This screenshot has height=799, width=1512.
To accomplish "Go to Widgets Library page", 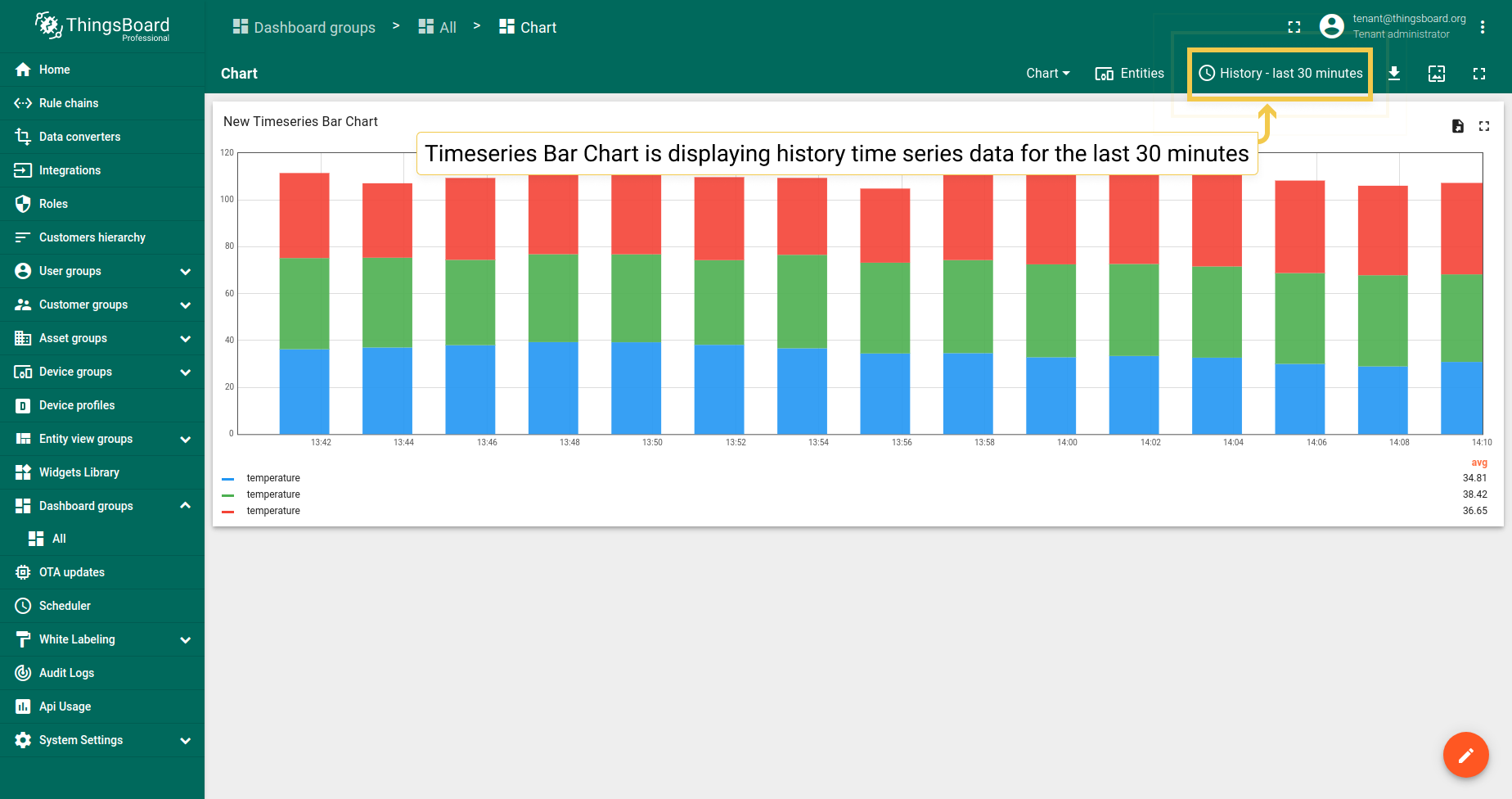I will click(79, 472).
